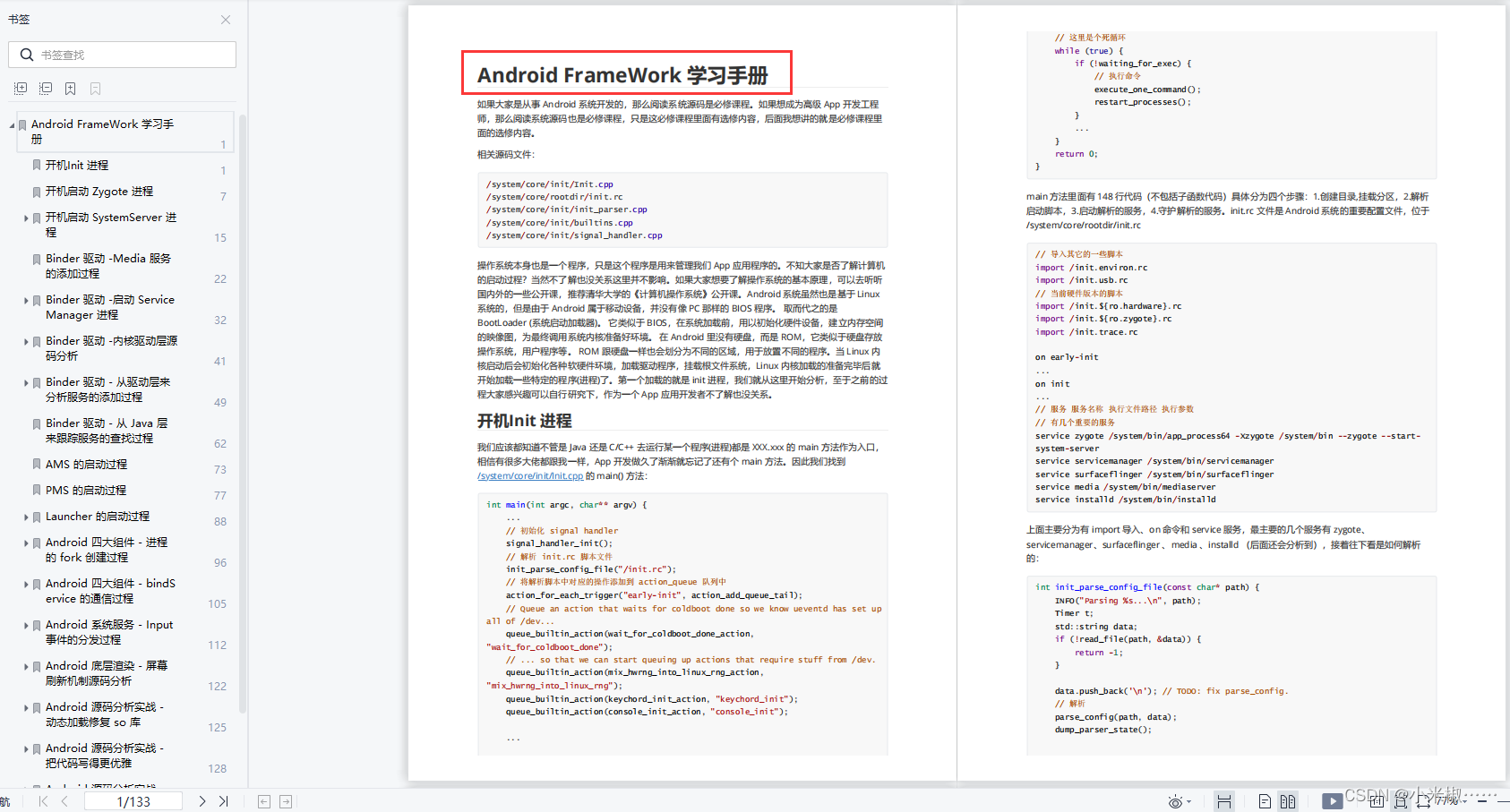Click the bookmarks panel vertical scrollbar
1510x812 pixels.
pyautogui.click(x=243, y=412)
